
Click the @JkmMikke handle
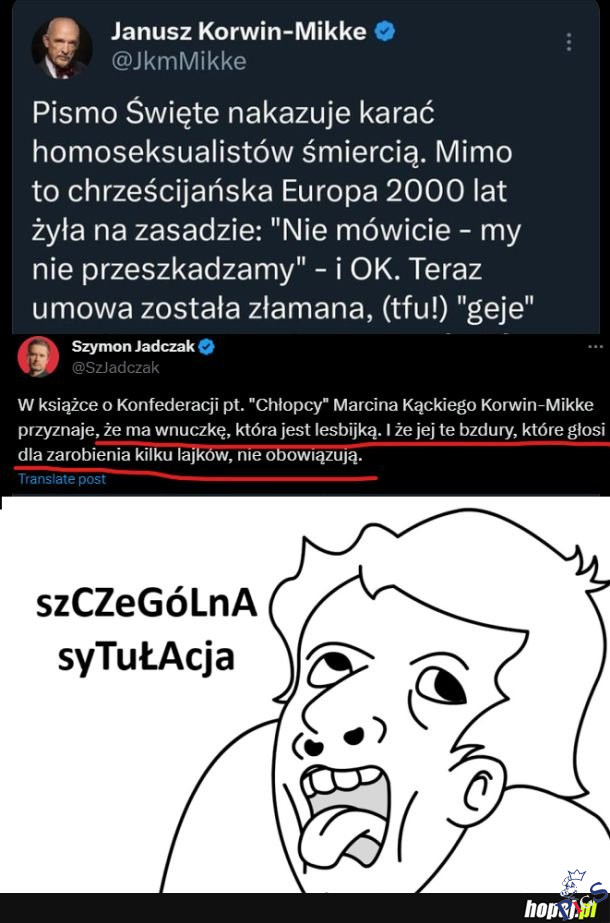point(178,61)
